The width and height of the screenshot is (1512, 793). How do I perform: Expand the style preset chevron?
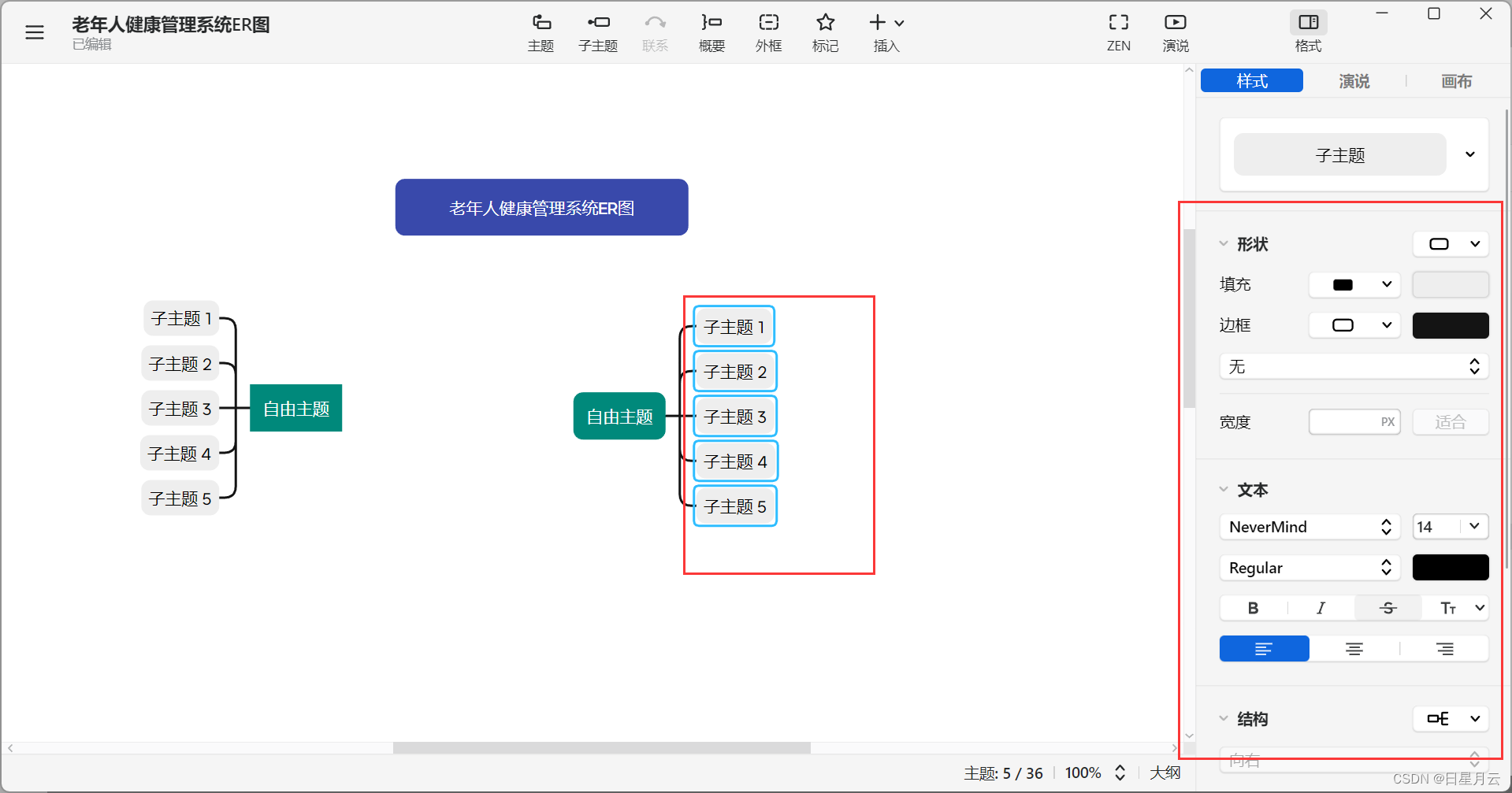[x=1470, y=154]
